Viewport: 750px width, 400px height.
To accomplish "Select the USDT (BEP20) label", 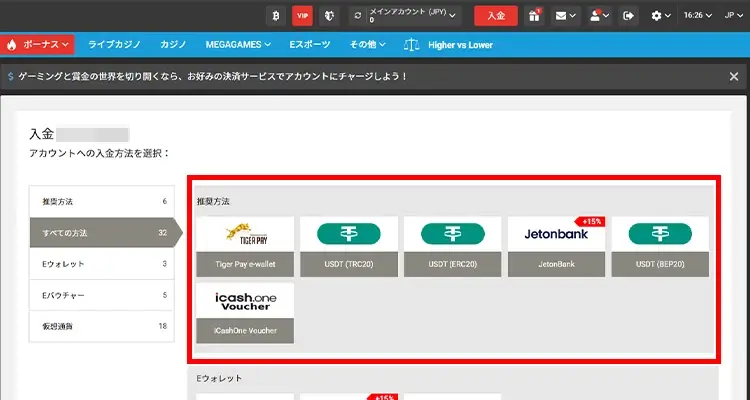I will pos(660,264).
